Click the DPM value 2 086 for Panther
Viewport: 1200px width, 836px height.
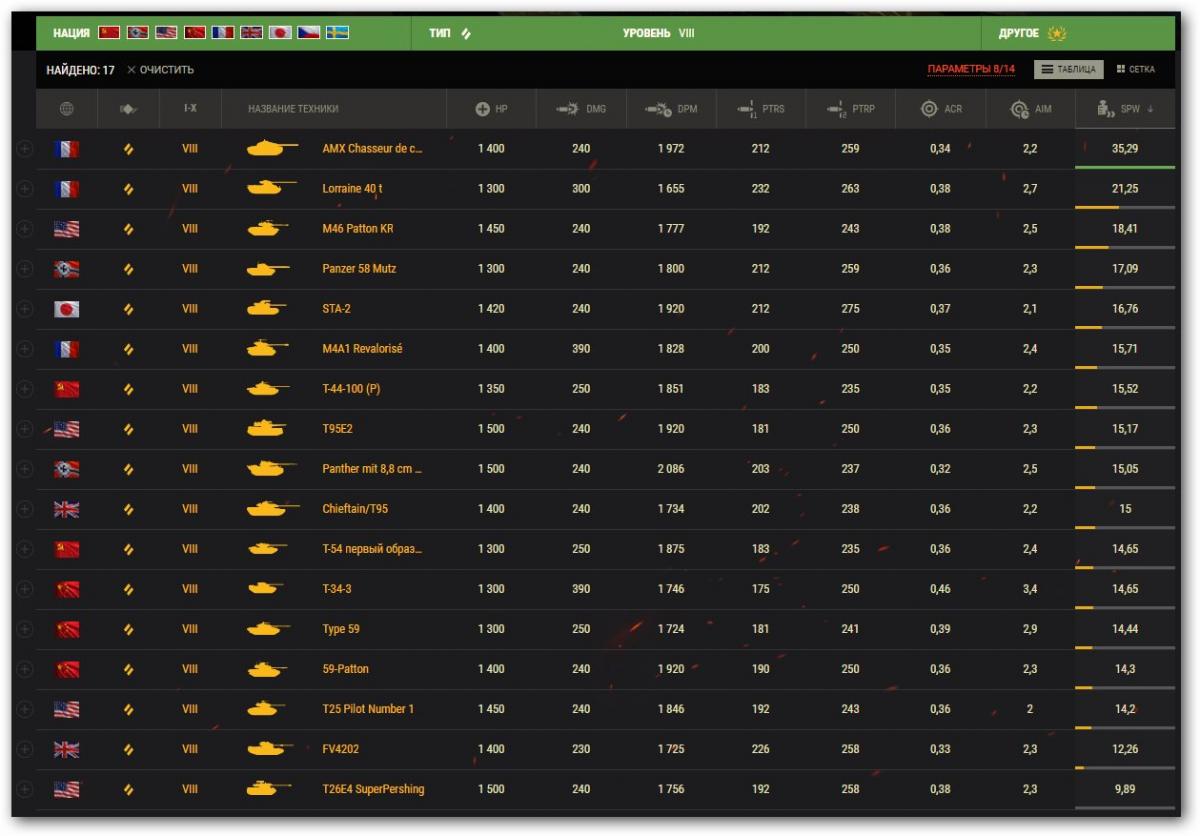coord(671,469)
